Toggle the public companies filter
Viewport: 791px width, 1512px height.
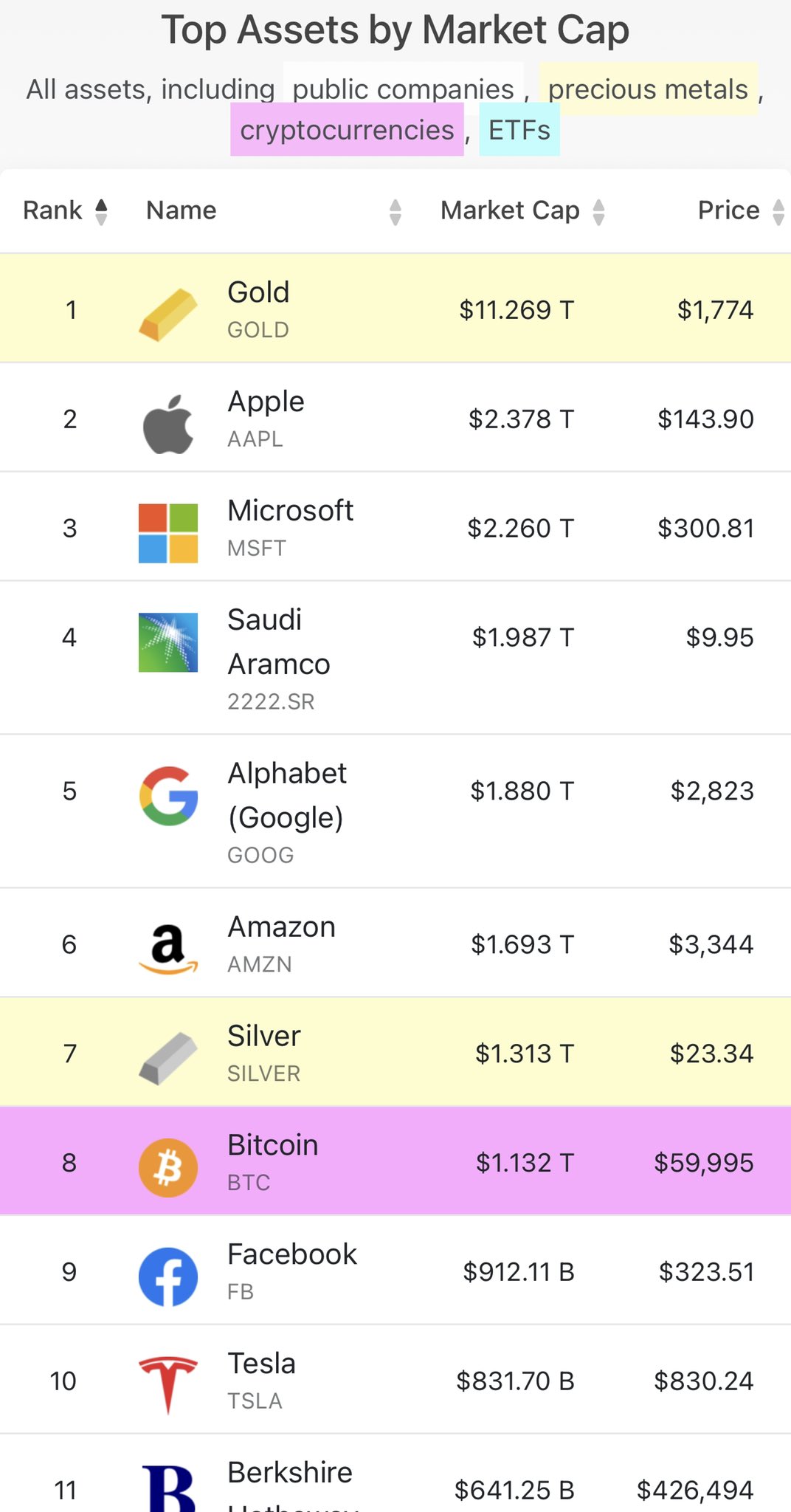coord(403,89)
